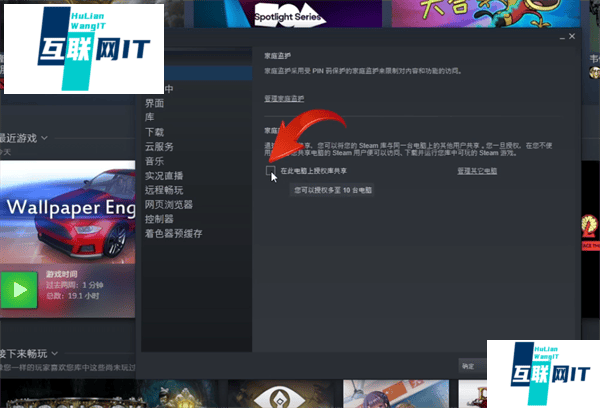
Task: Expand the 最近游戏 dropdown chevron
Action: coord(44,137)
